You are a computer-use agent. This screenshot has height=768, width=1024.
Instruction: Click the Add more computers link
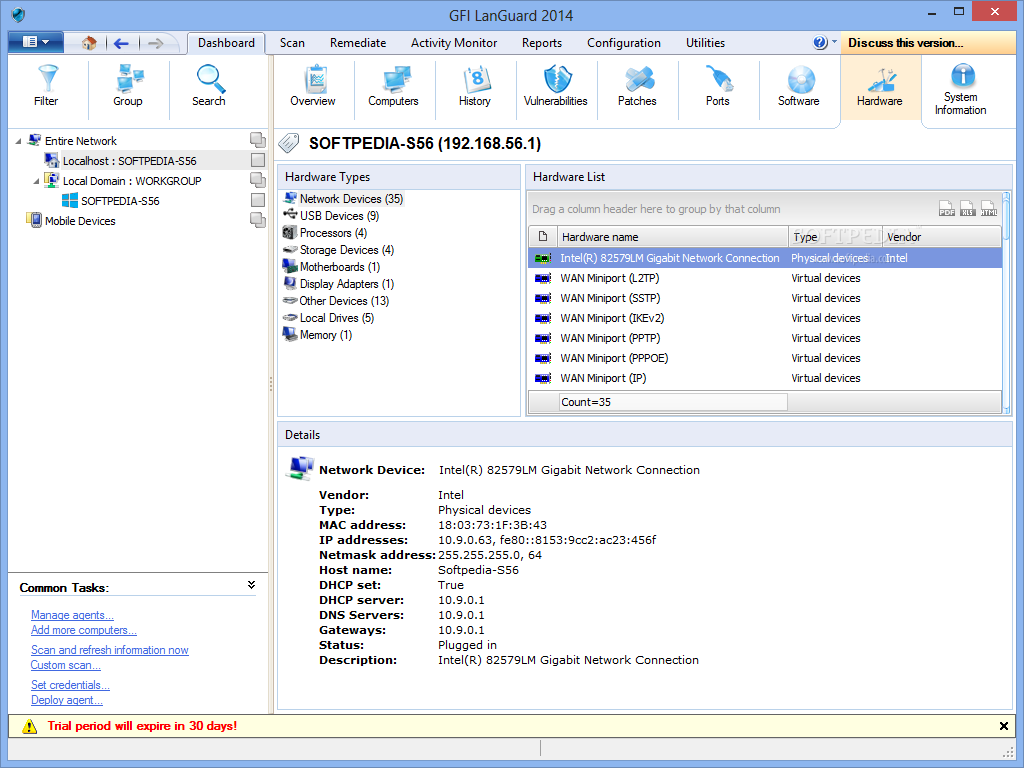tap(84, 630)
